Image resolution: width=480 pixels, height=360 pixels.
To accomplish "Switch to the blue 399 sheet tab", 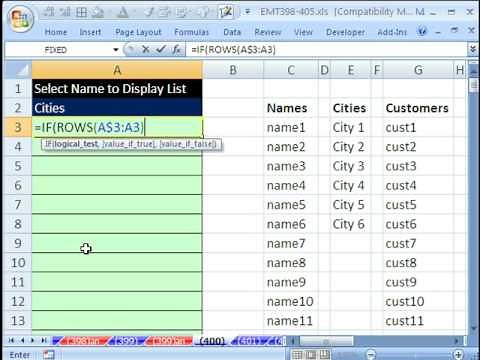I will point(126,341).
